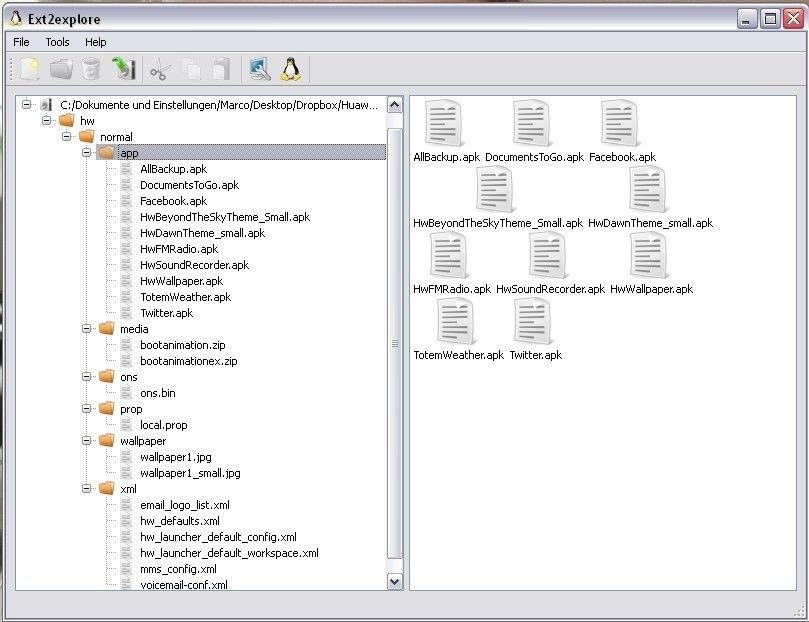The height and width of the screenshot is (622, 809).
Task: Click the xml folder icon in tree
Action: (x=106, y=488)
